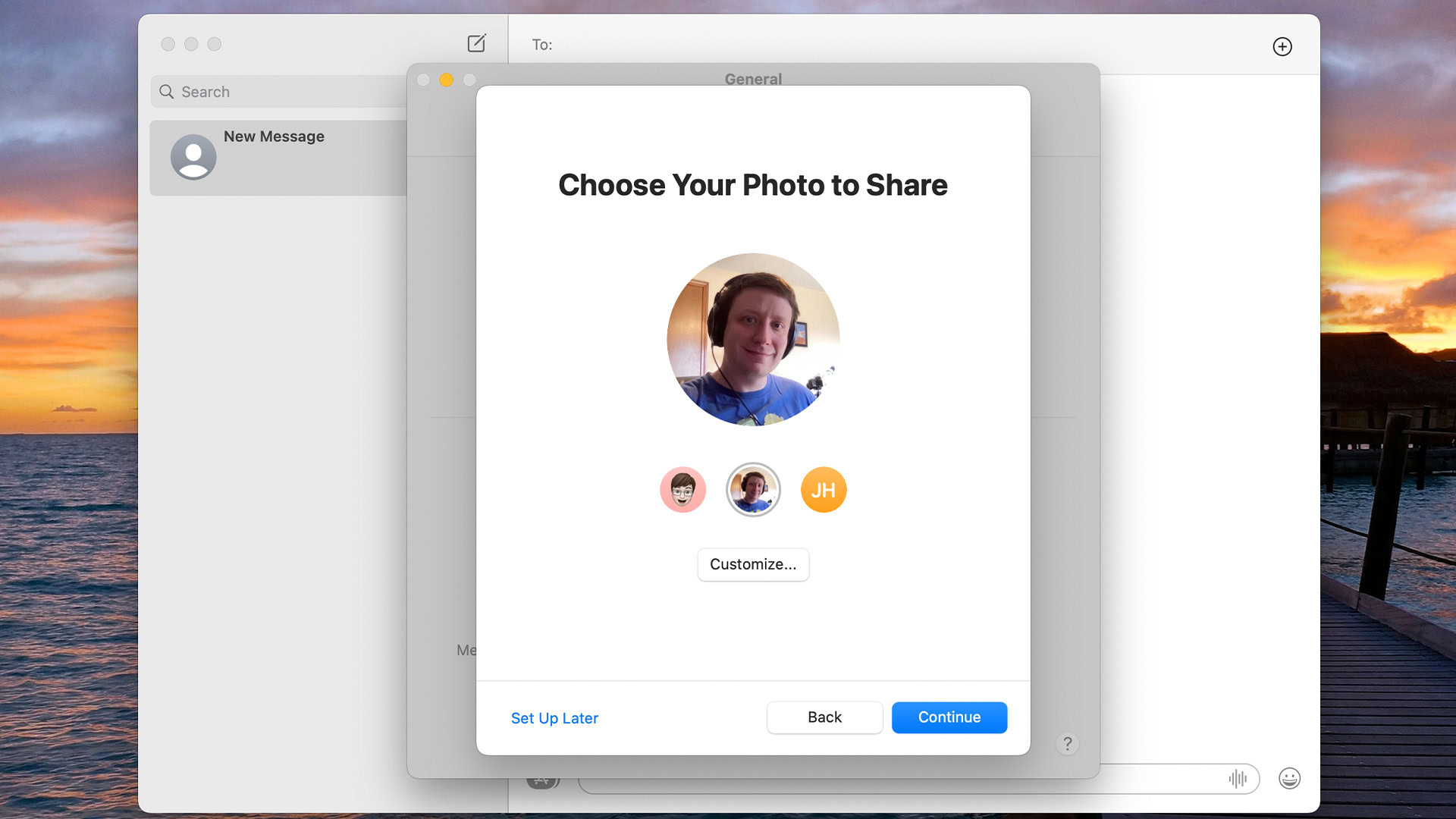1456x819 pixels.
Task: Click the add contact plus icon
Action: pyautogui.click(x=1282, y=46)
